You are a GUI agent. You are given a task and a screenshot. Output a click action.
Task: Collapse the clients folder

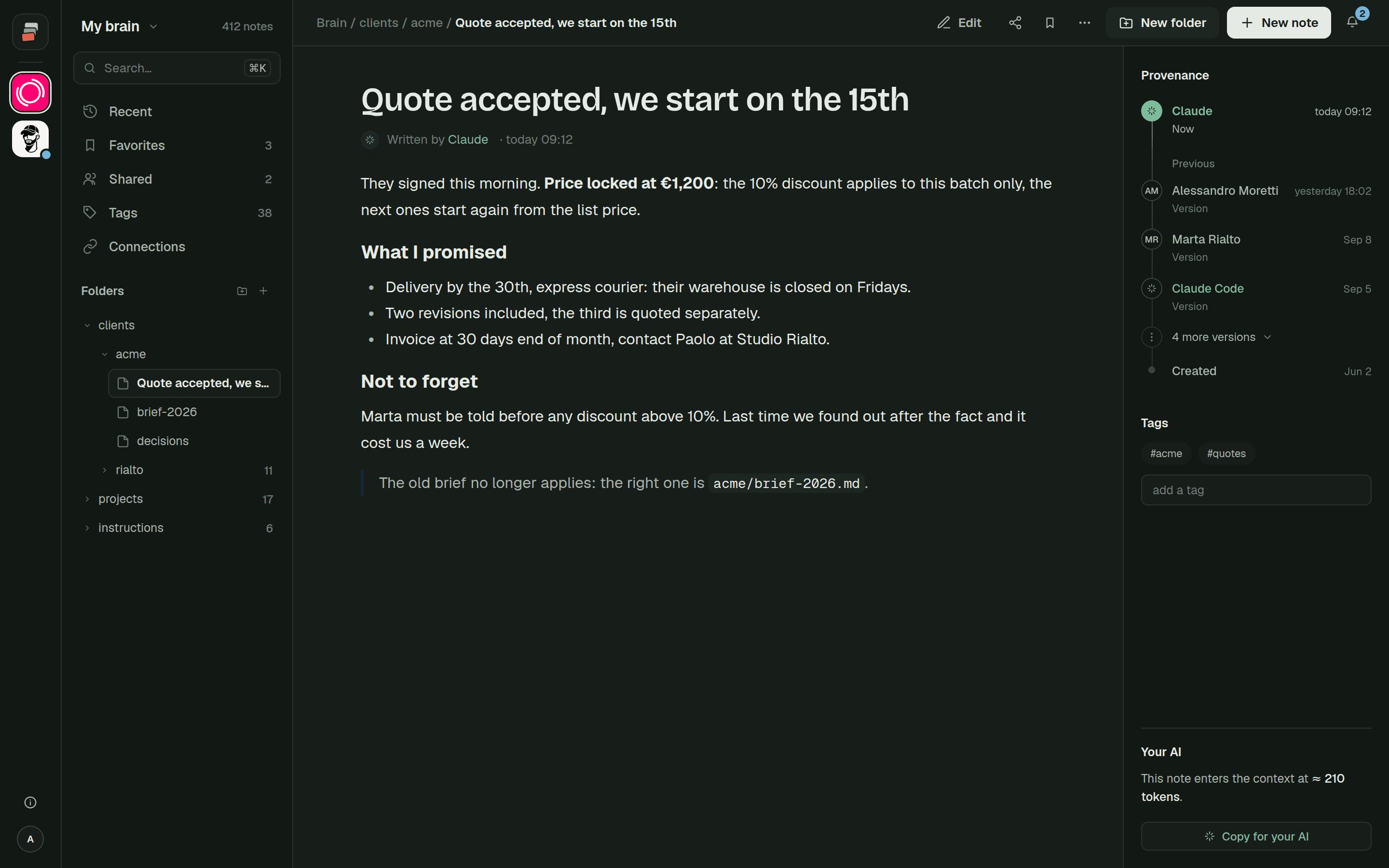87,325
